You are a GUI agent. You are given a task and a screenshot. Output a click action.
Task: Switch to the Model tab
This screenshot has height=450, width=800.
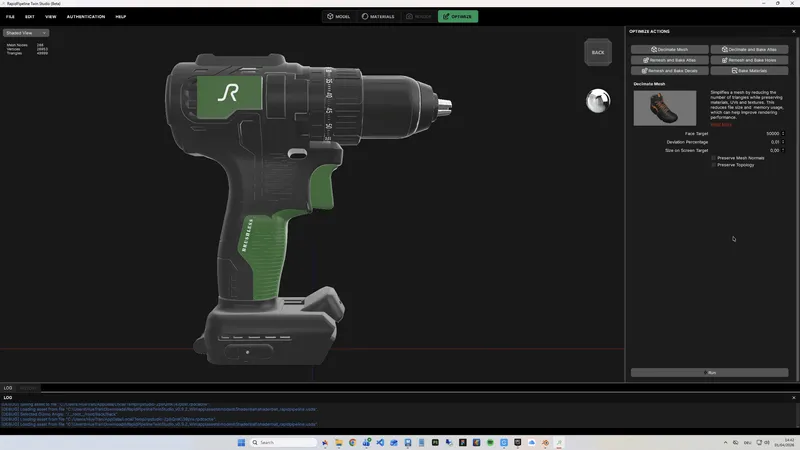(339, 17)
